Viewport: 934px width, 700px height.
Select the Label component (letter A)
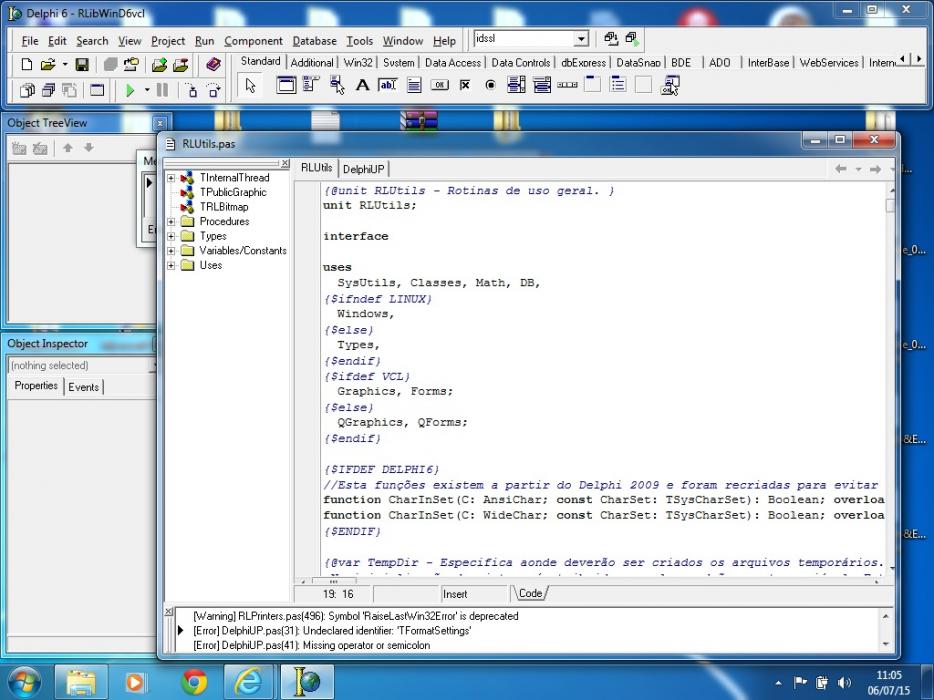tap(362, 85)
